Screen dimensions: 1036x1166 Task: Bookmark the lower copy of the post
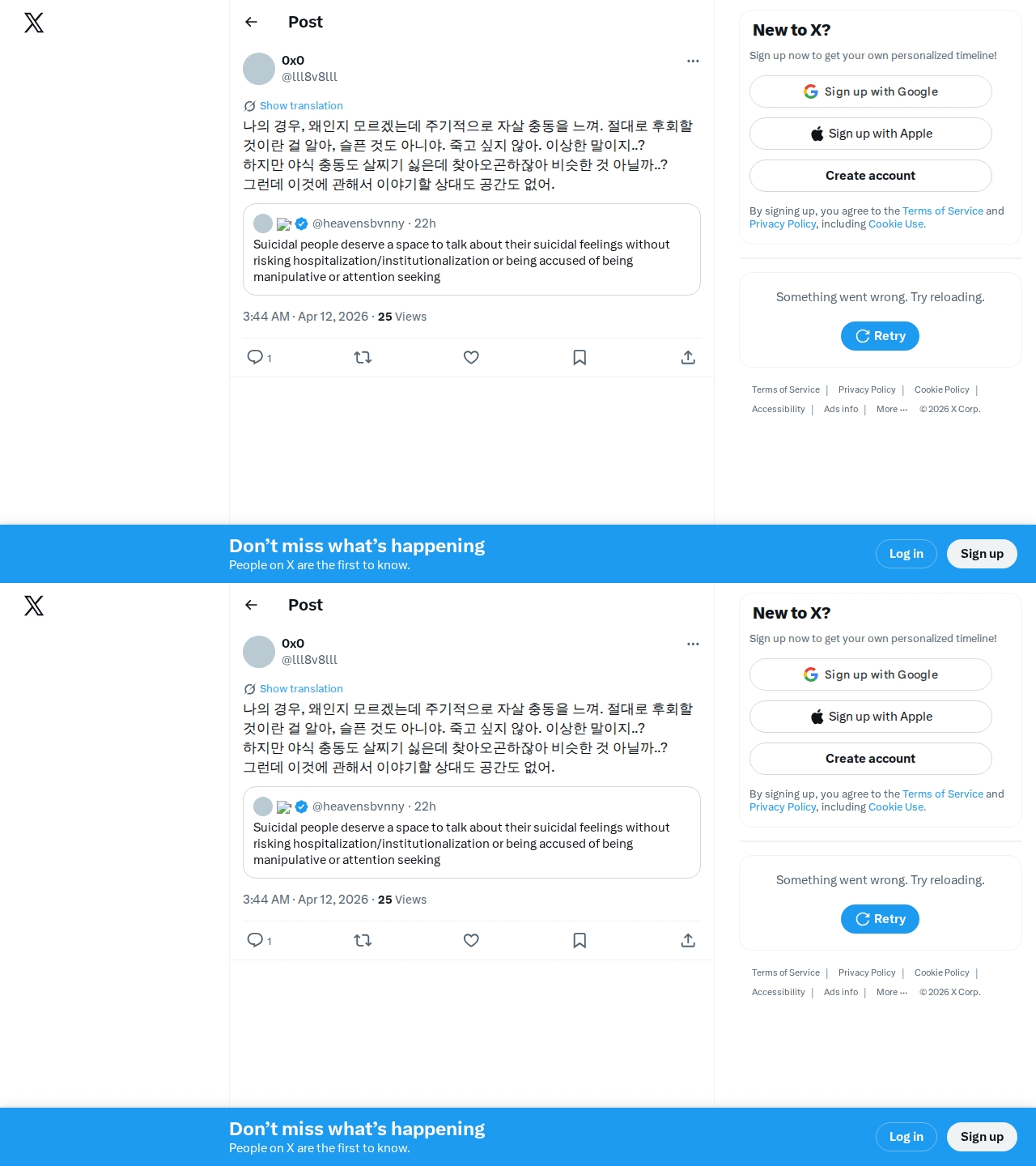580,940
